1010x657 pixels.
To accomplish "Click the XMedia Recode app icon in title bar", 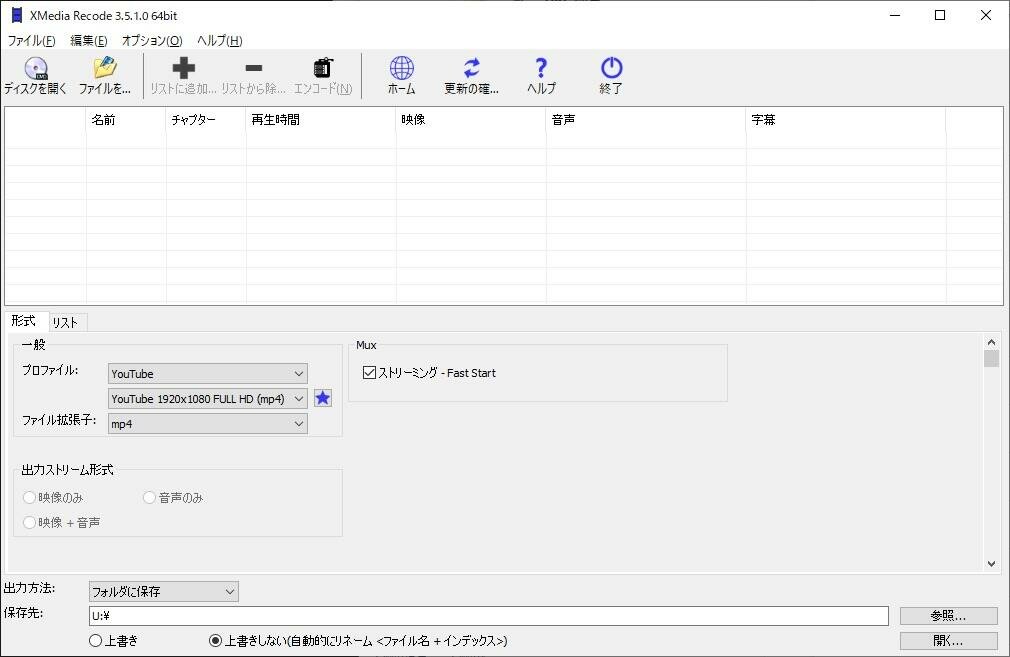I will 17,15.
